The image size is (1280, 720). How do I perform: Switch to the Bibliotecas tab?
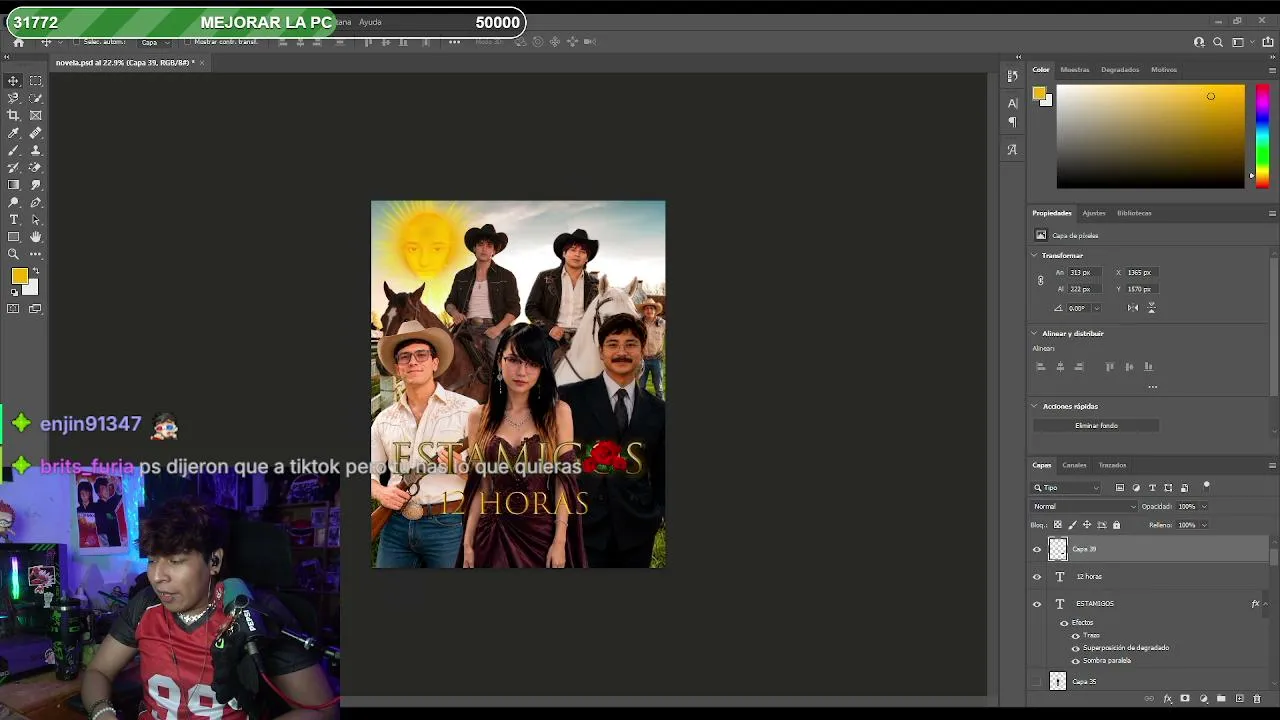[x=1134, y=213]
